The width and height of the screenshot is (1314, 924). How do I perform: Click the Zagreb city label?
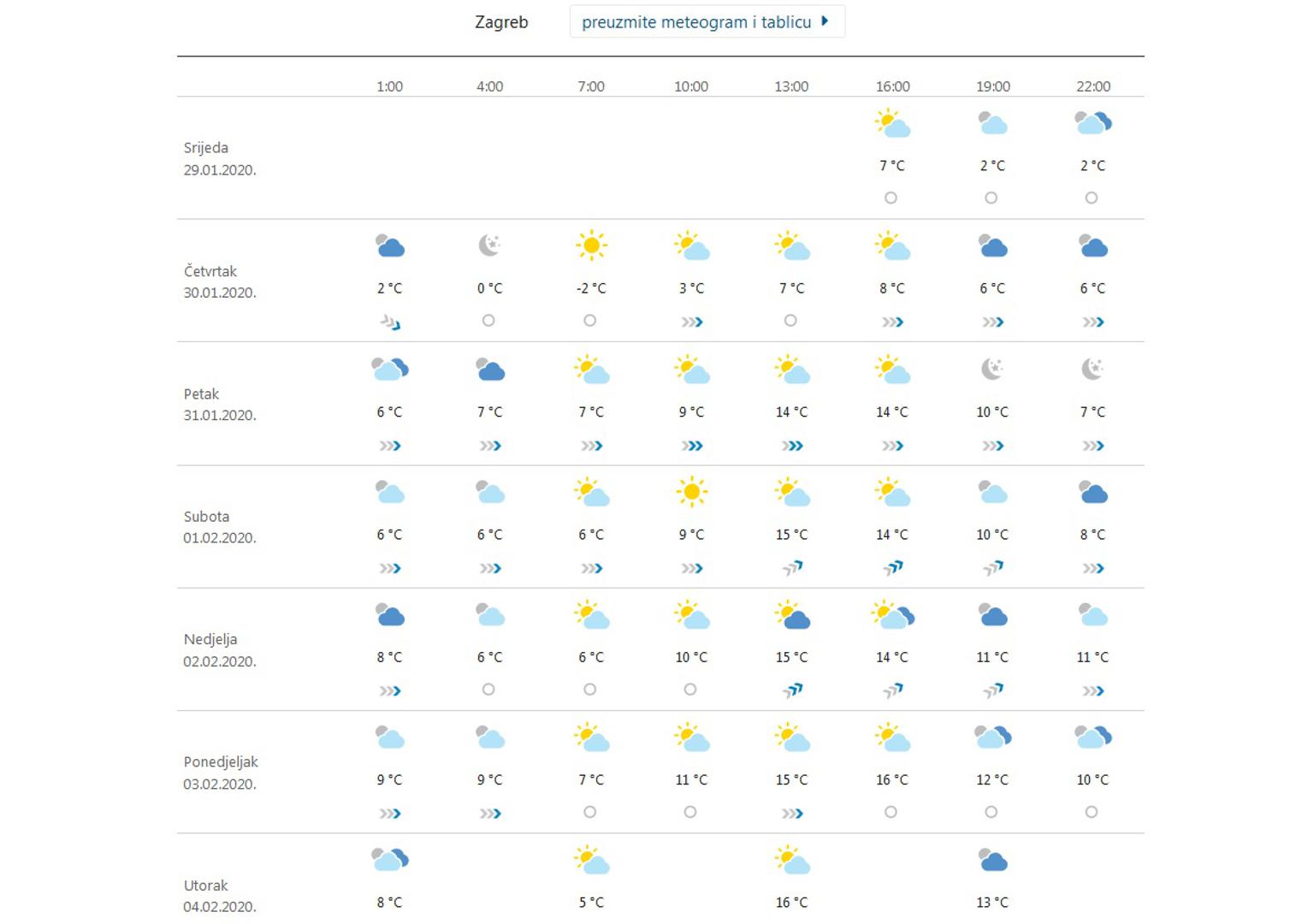coord(501,22)
